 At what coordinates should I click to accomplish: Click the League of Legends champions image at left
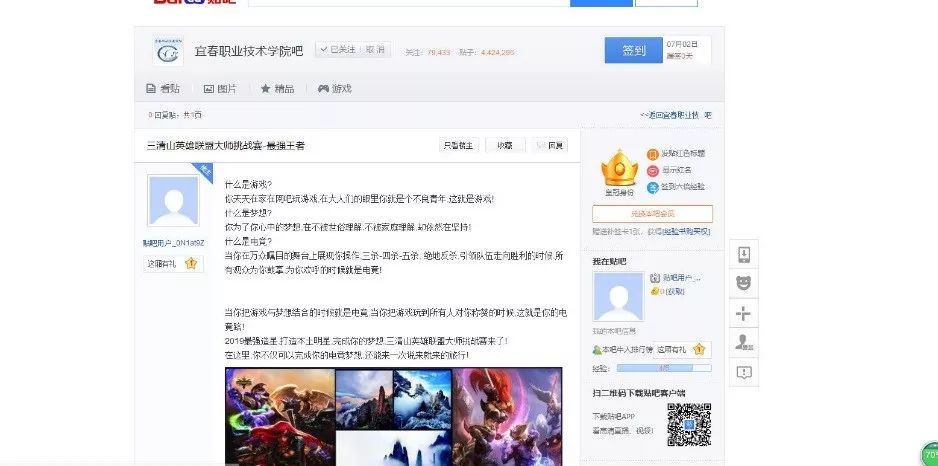tap(279, 417)
